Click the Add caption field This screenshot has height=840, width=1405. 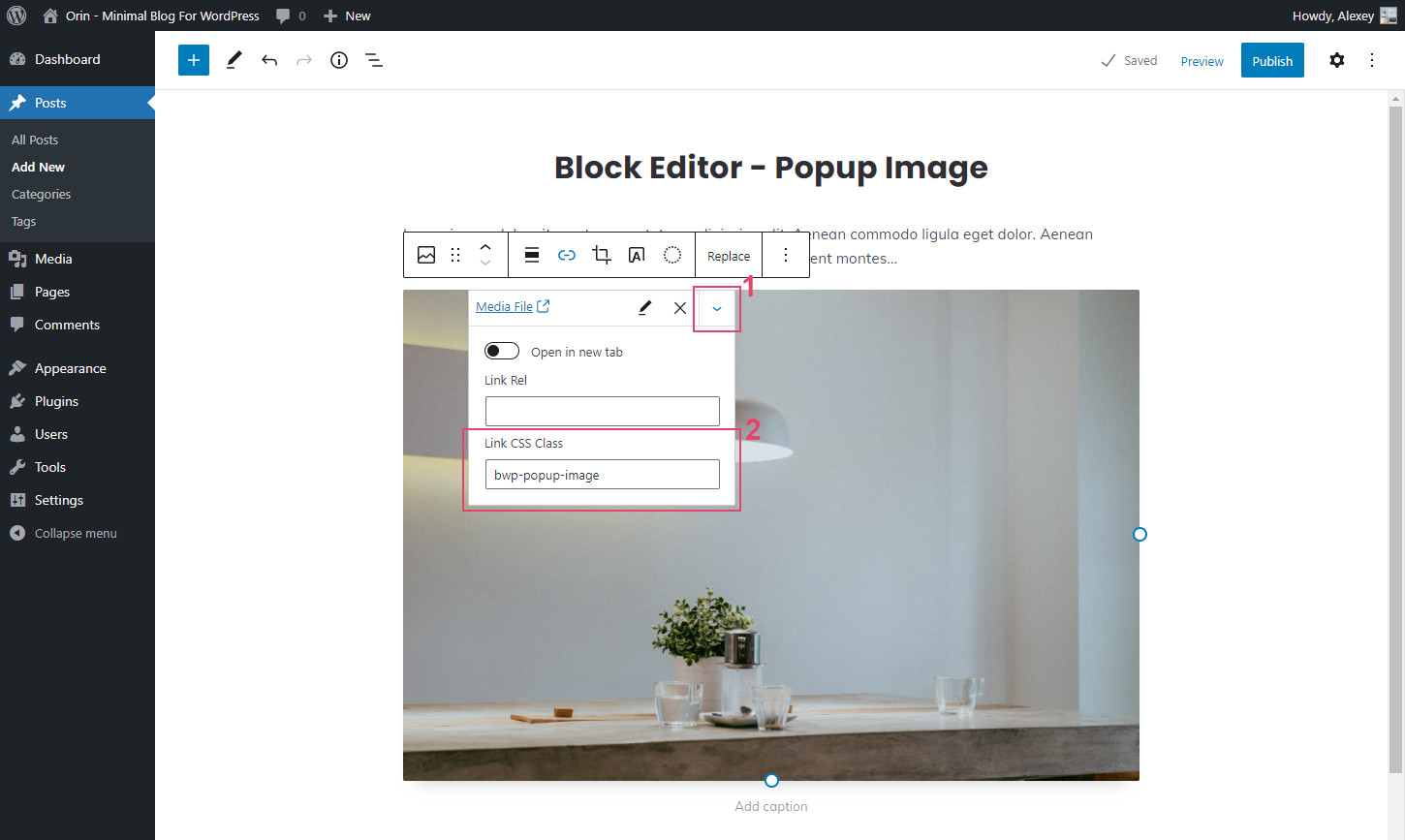click(x=771, y=806)
